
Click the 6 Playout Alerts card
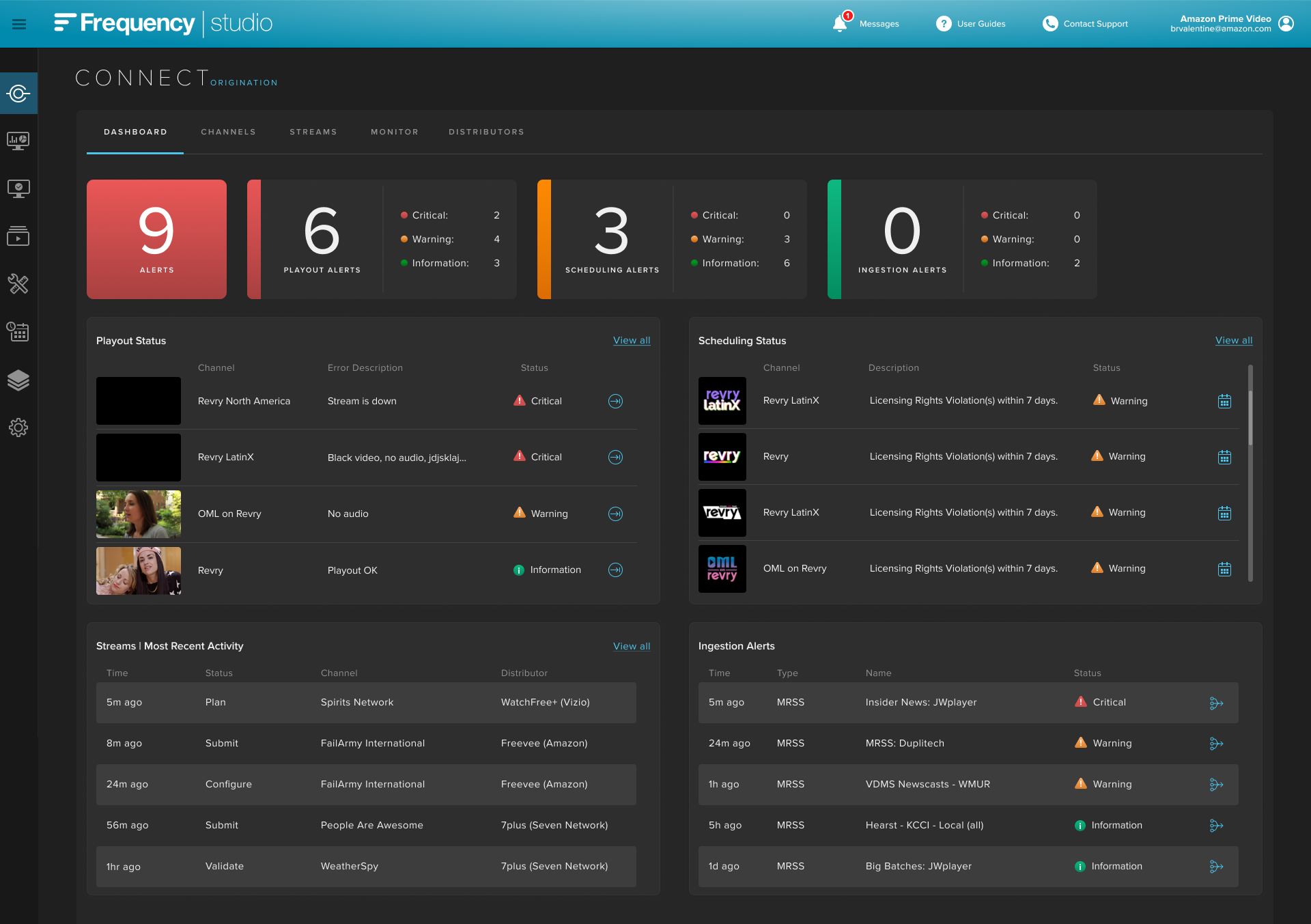pyautogui.click(x=382, y=239)
